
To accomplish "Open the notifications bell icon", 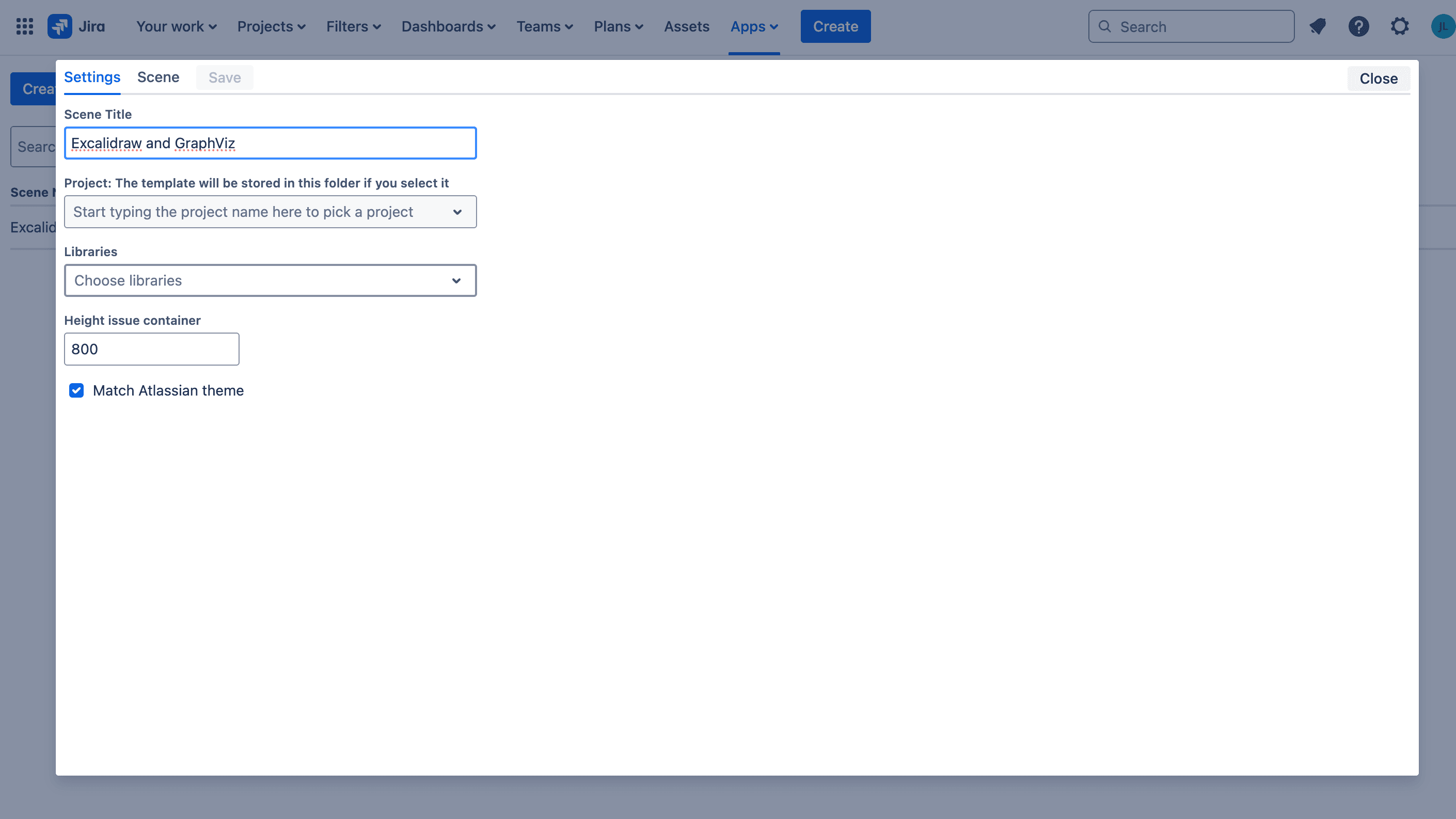I will (x=1318, y=26).
